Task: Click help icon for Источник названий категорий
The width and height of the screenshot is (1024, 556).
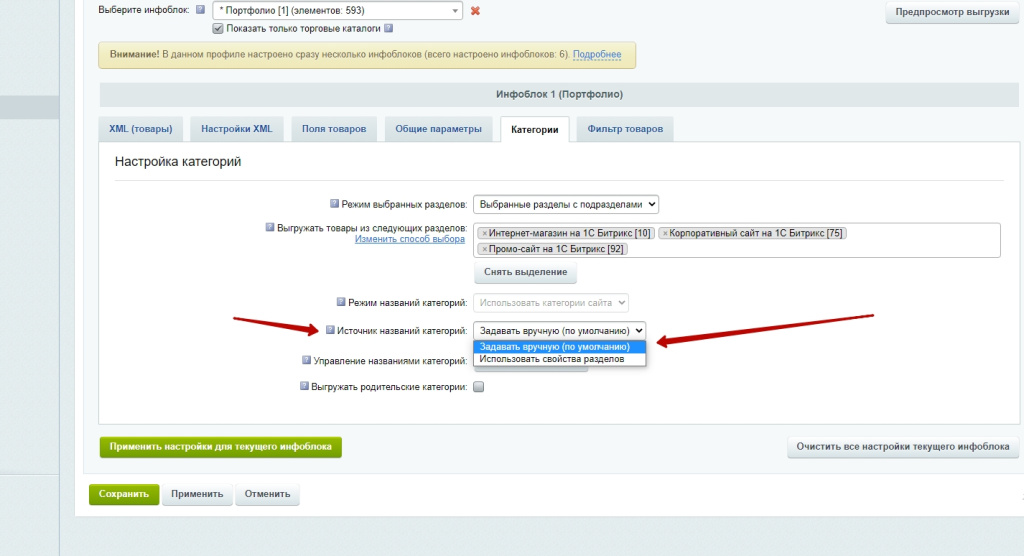Action: click(330, 330)
